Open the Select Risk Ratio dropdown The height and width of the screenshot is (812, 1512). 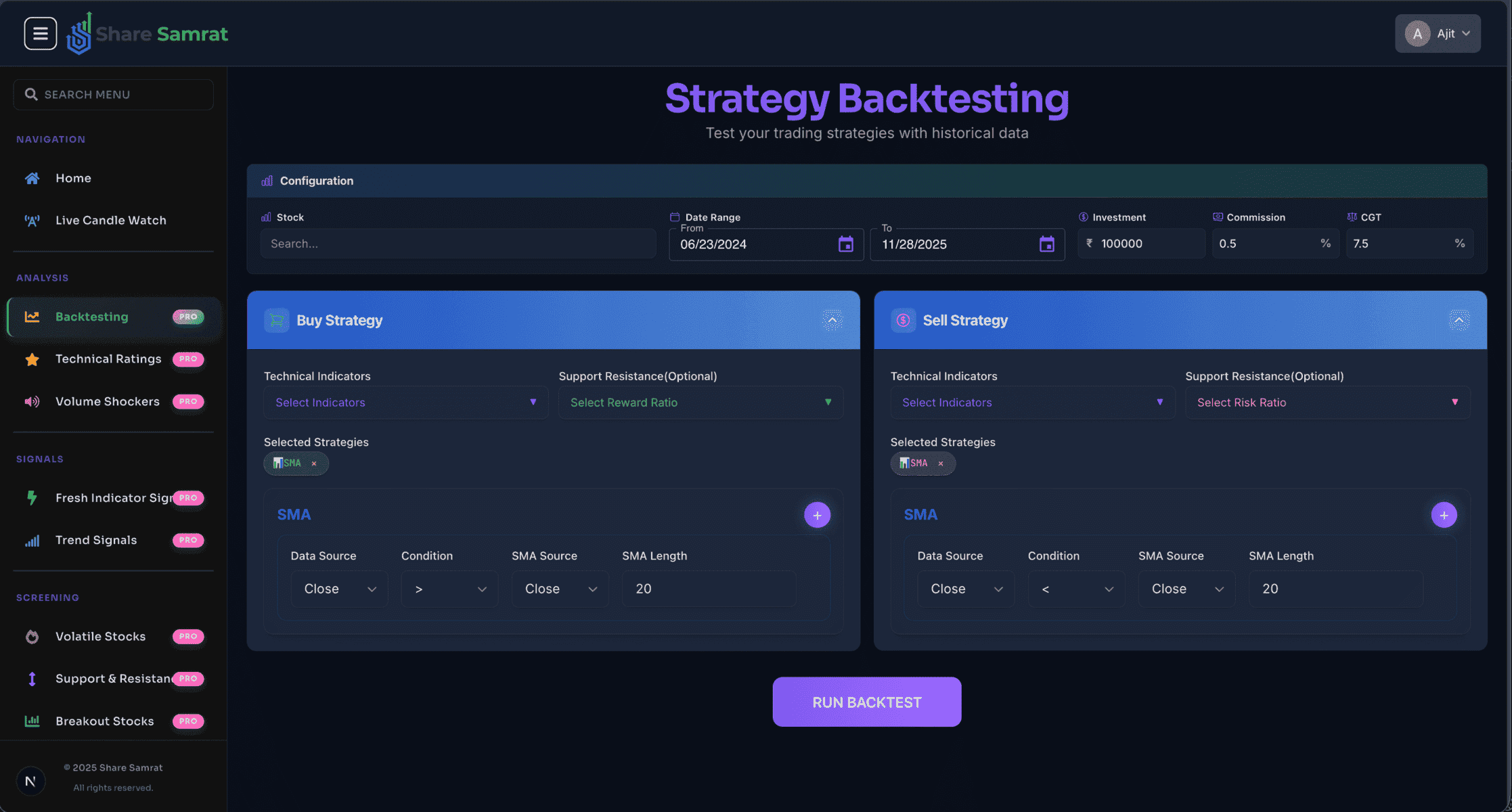click(1326, 402)
